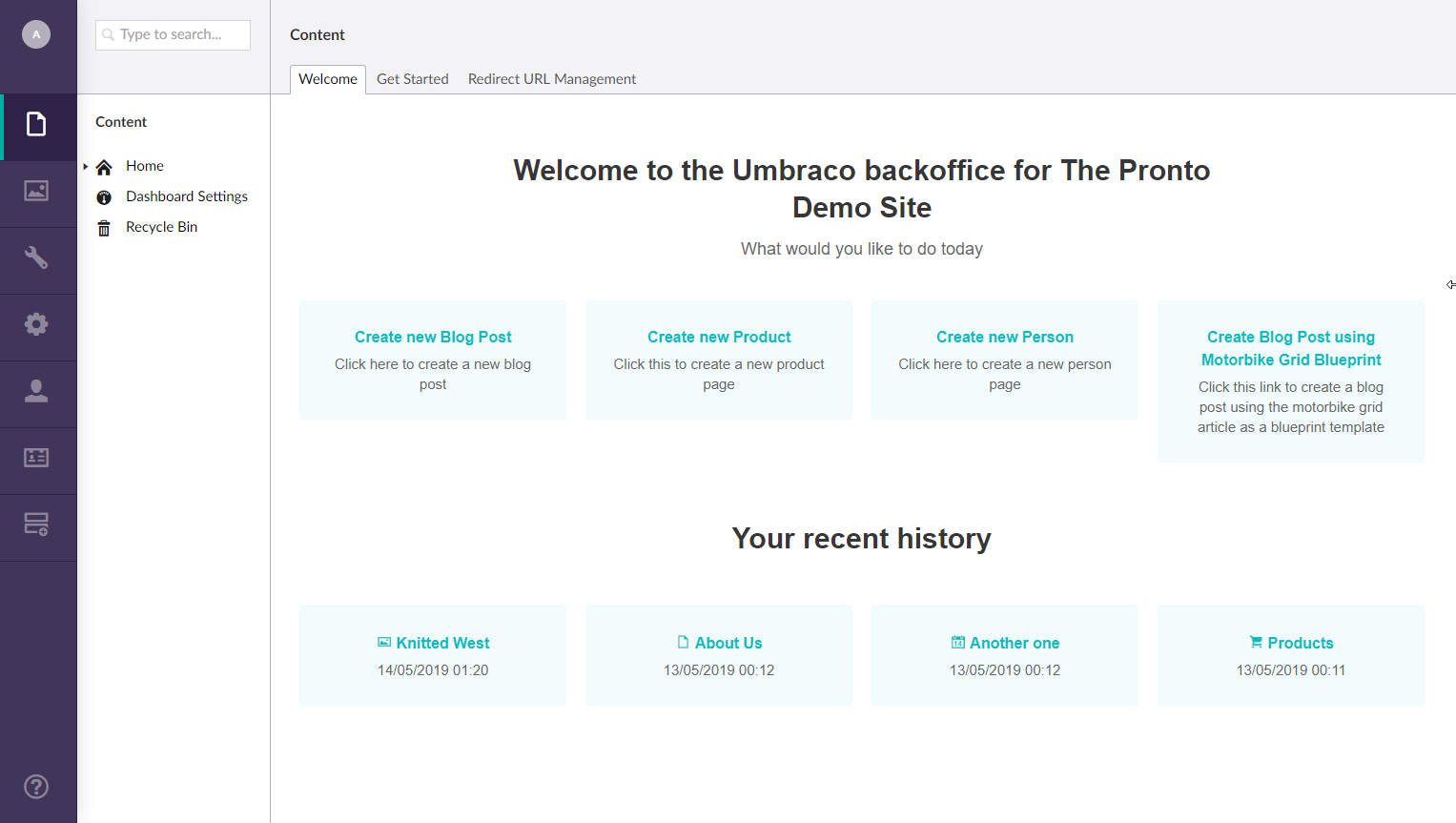Select Dashboard Settings in the tree
The height and width of the screenshot is (823, 1456).
coord(187,196)
